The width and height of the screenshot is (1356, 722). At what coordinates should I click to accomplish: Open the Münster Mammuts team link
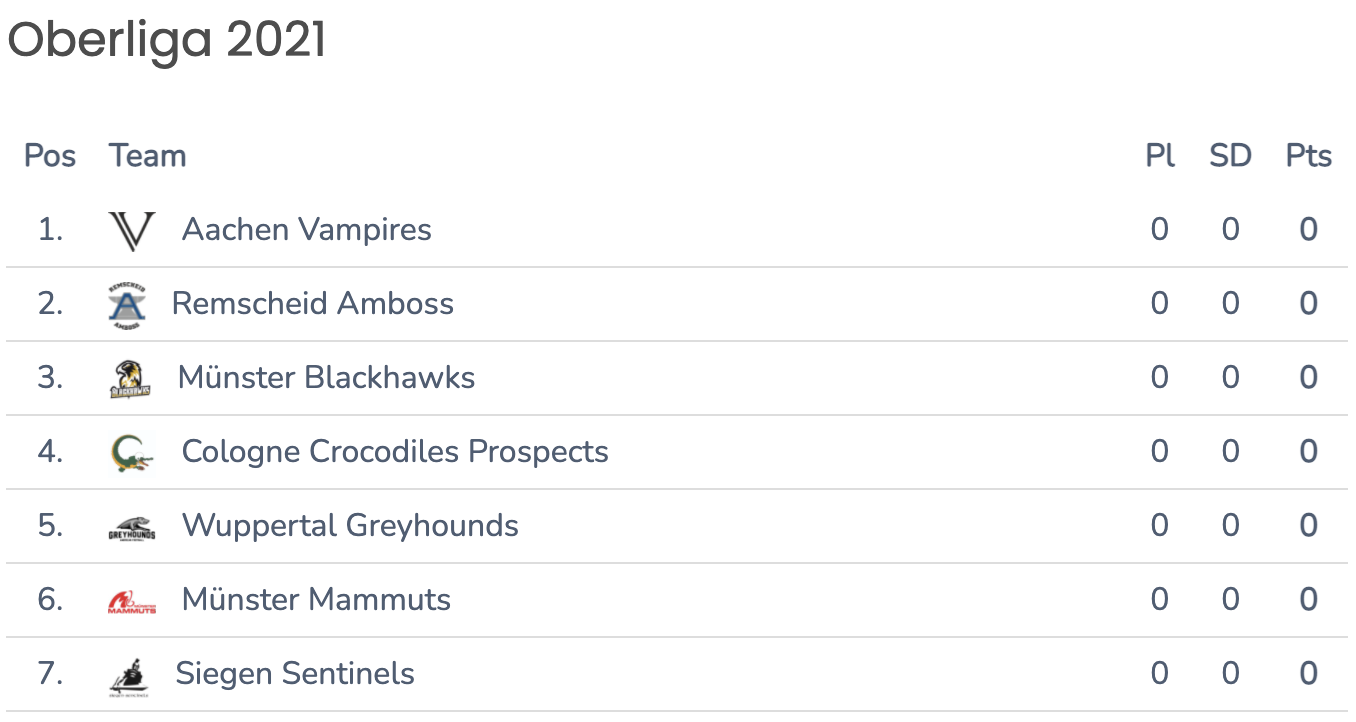tap(316, 600)
